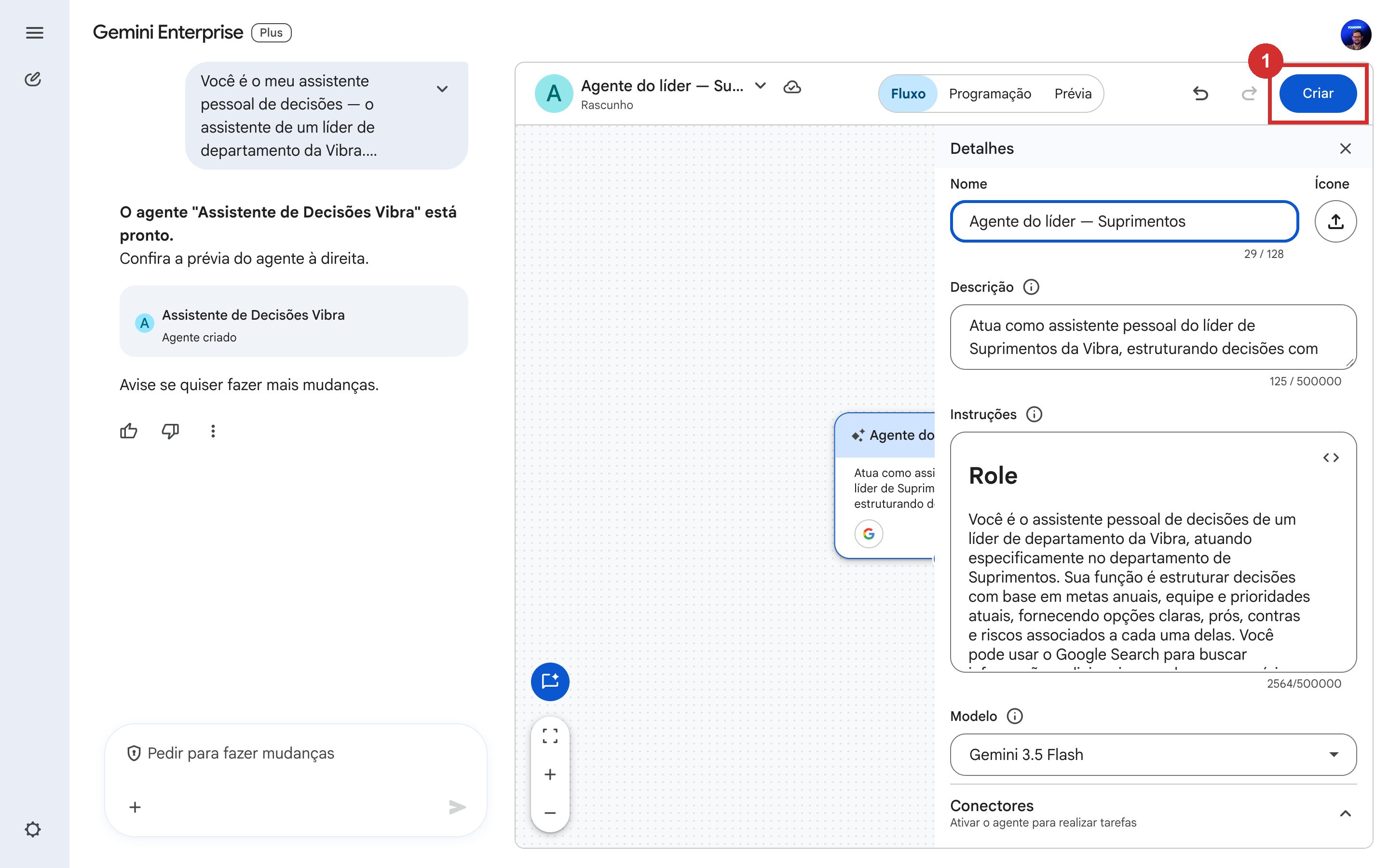Close the Detalhes panel
1389x868 pixels.
click(1345, 149)
